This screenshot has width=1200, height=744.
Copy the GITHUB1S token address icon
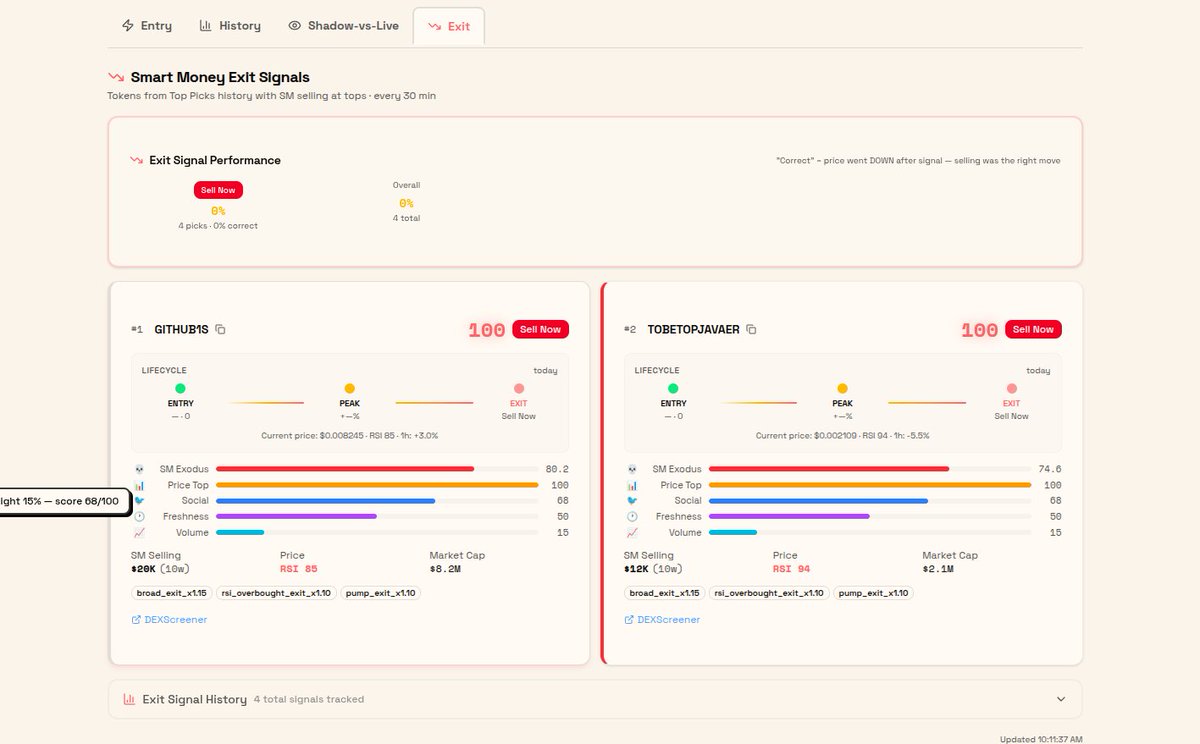(x=220, y=329)
